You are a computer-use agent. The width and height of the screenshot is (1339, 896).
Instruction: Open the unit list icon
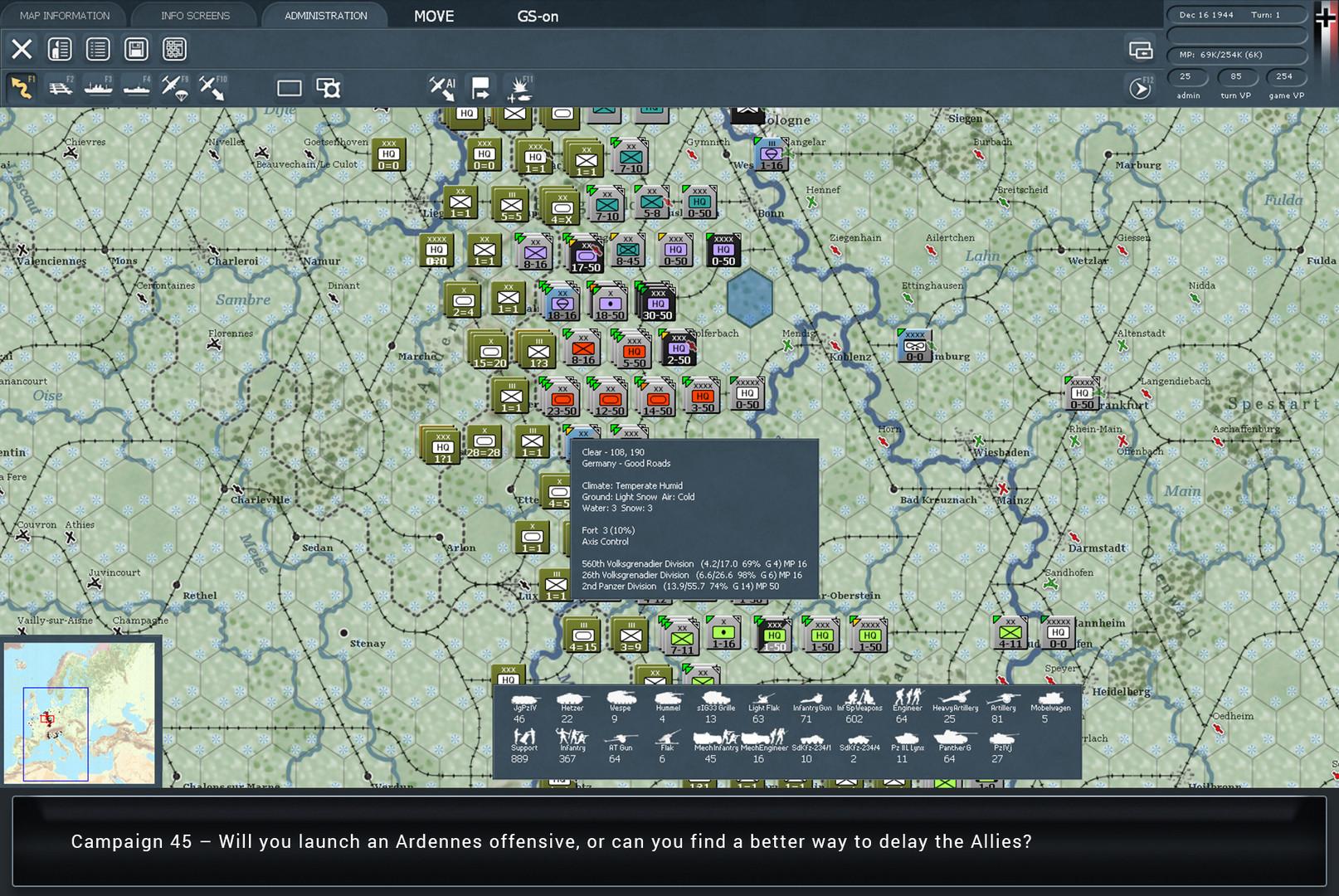[98, 50]
